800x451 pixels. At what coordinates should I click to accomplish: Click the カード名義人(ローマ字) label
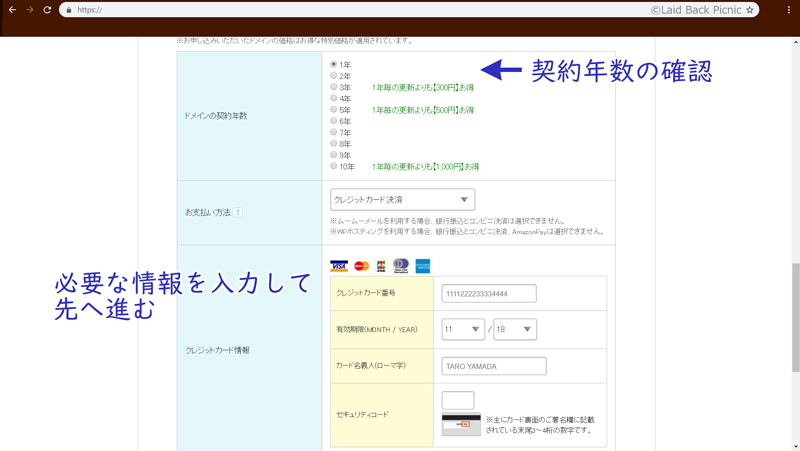370,365
